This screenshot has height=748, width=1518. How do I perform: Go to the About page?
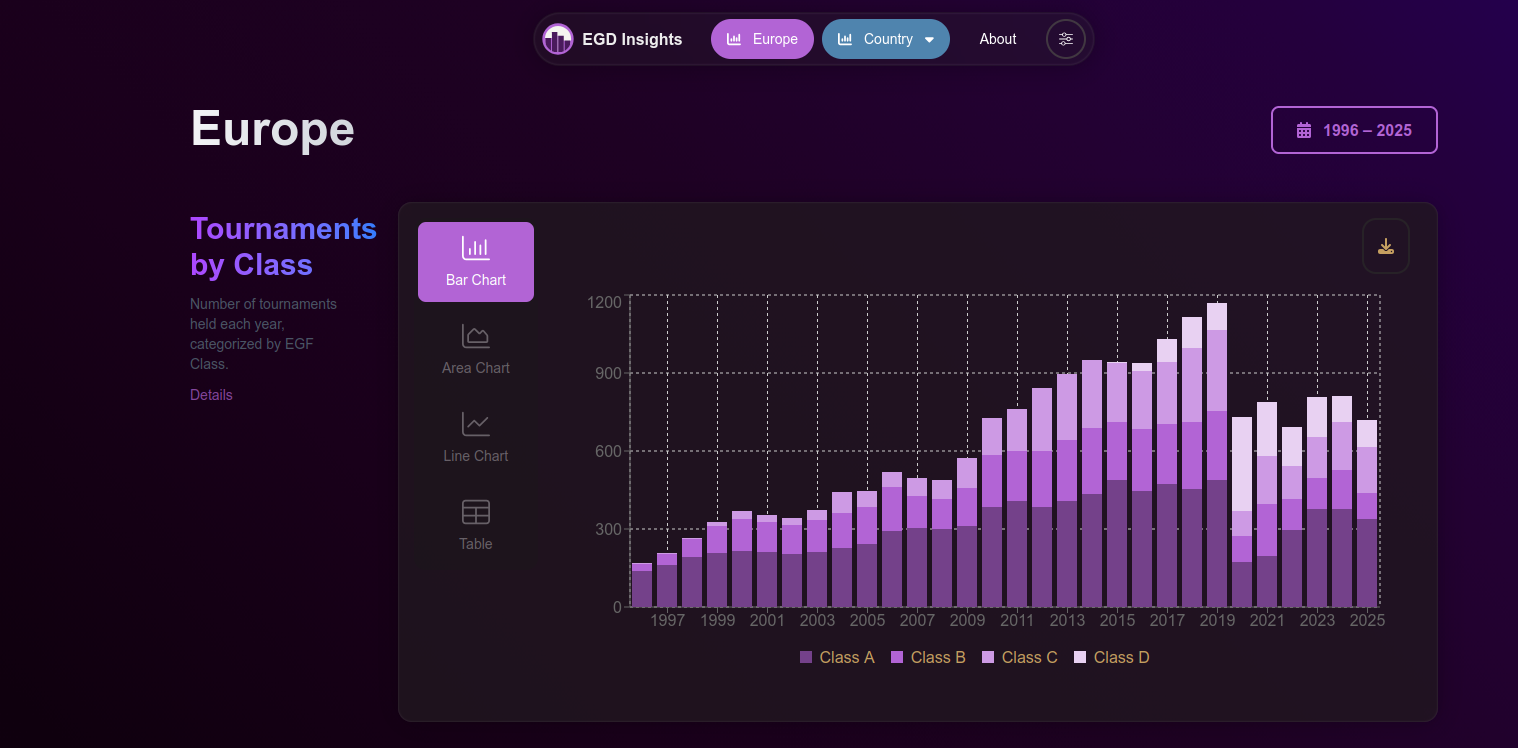pos(997,39)
